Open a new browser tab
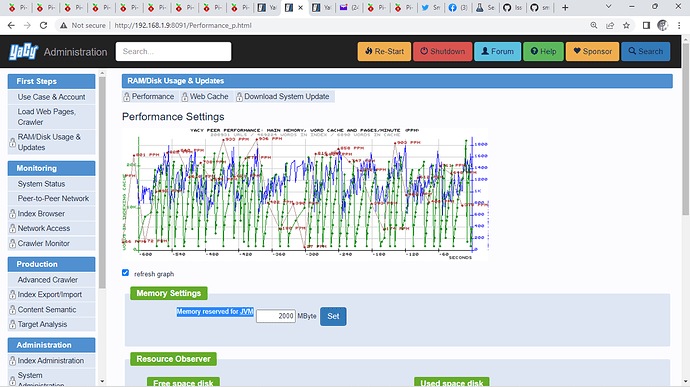690x387 pixels. pyautogui.click(x=565, y=7)
